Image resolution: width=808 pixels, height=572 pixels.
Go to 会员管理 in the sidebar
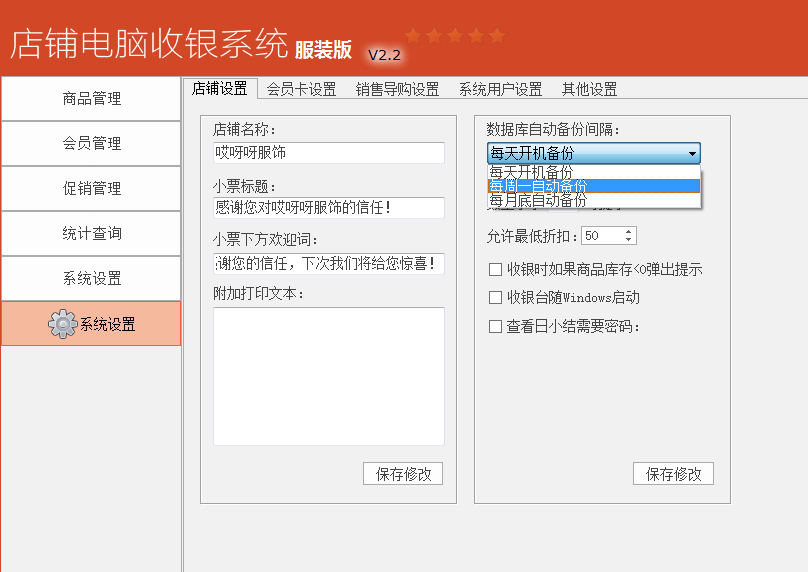click(x=91, y=143)
